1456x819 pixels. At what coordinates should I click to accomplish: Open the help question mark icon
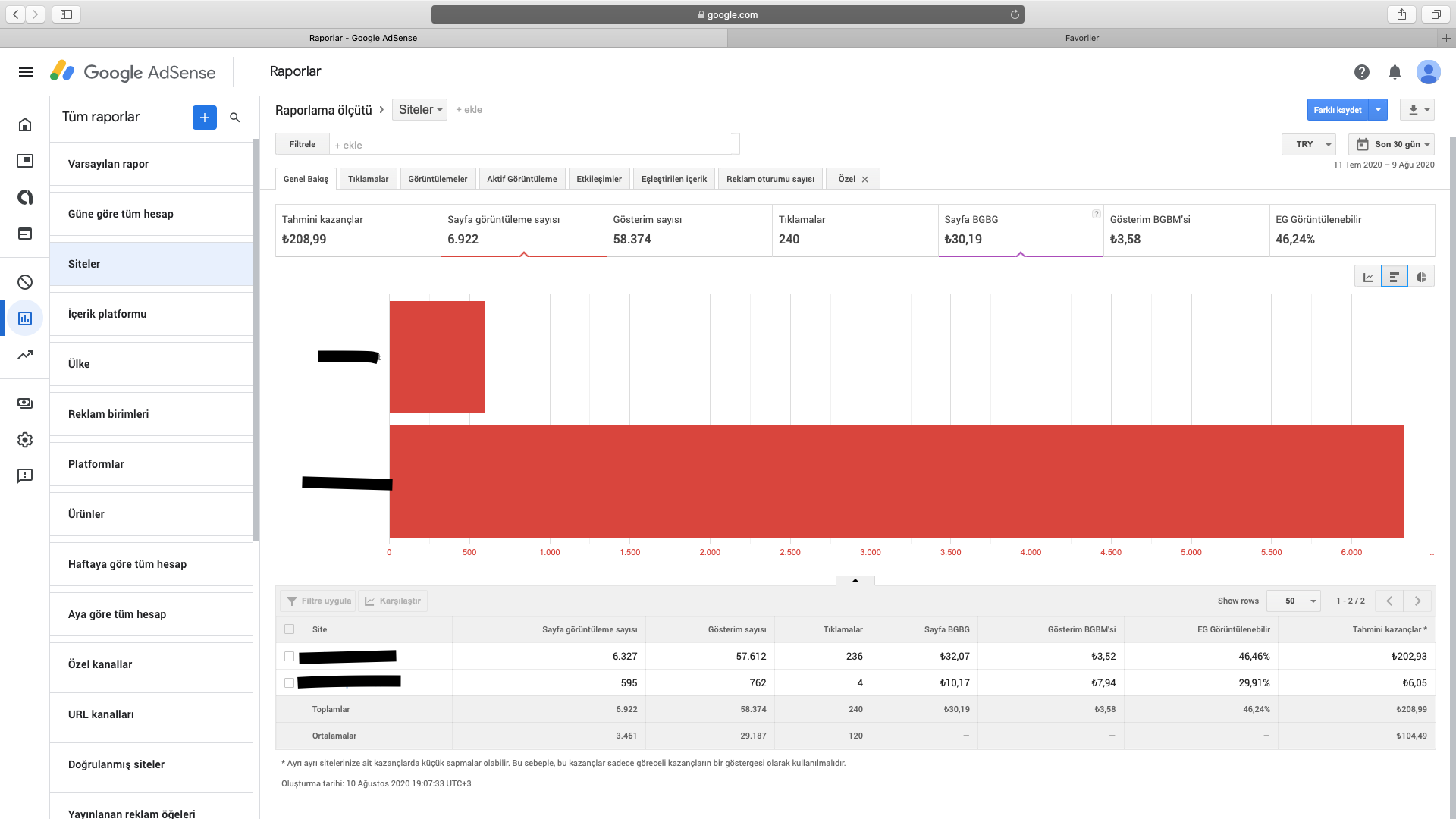(1362, 72)
